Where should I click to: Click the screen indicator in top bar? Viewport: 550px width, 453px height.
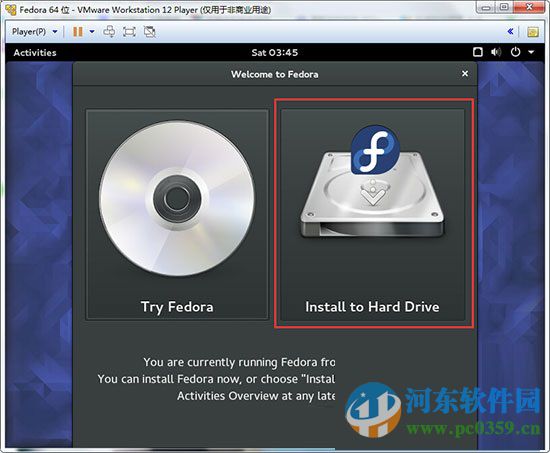[478, 52]
